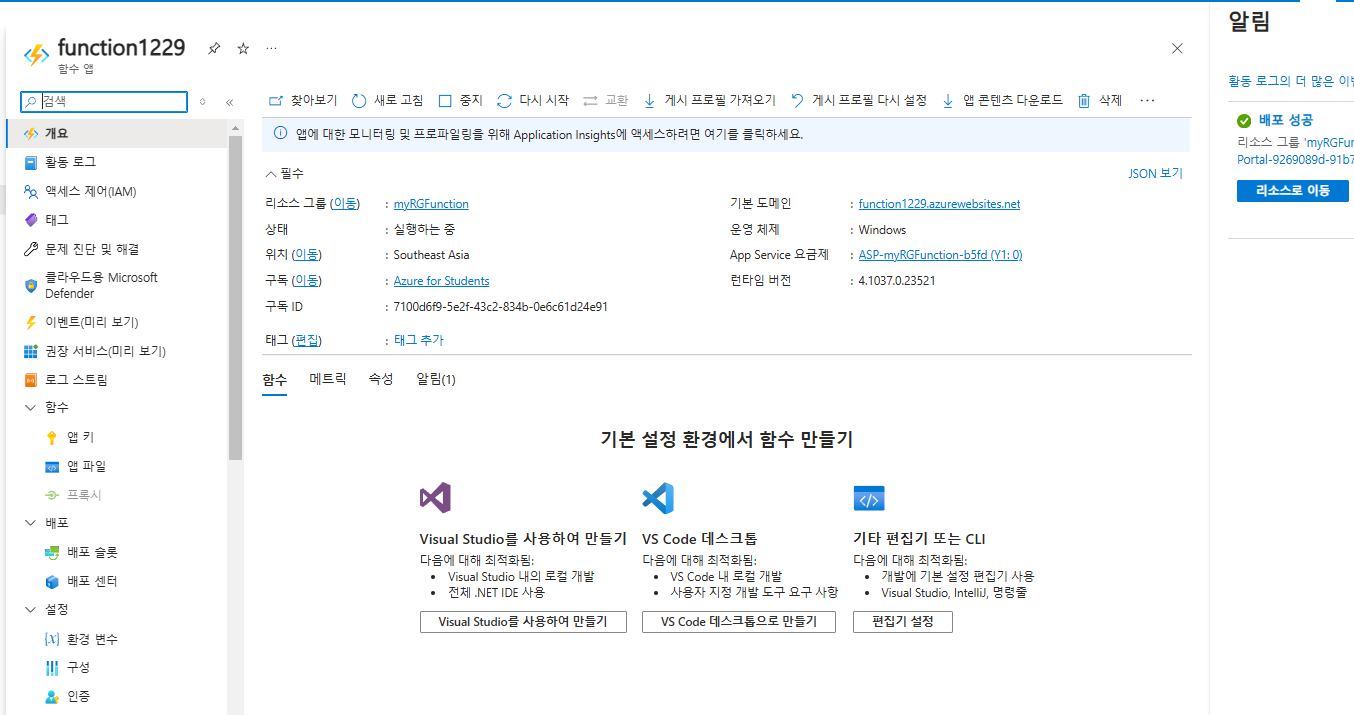Open 액세스 제어(IAM) in sidebar
The height and width of the screenshot is (715, 1354).
tap(116, 191)
